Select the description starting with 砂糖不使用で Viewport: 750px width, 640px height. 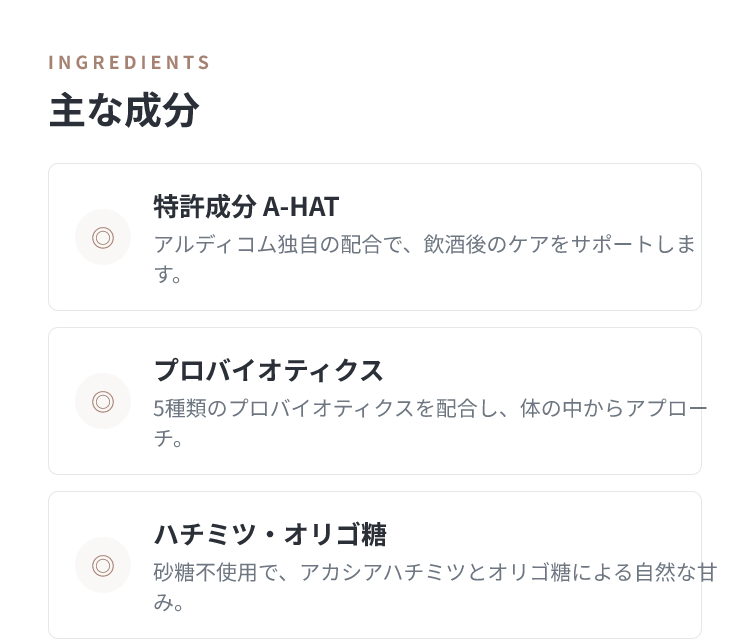click(435, 587)
